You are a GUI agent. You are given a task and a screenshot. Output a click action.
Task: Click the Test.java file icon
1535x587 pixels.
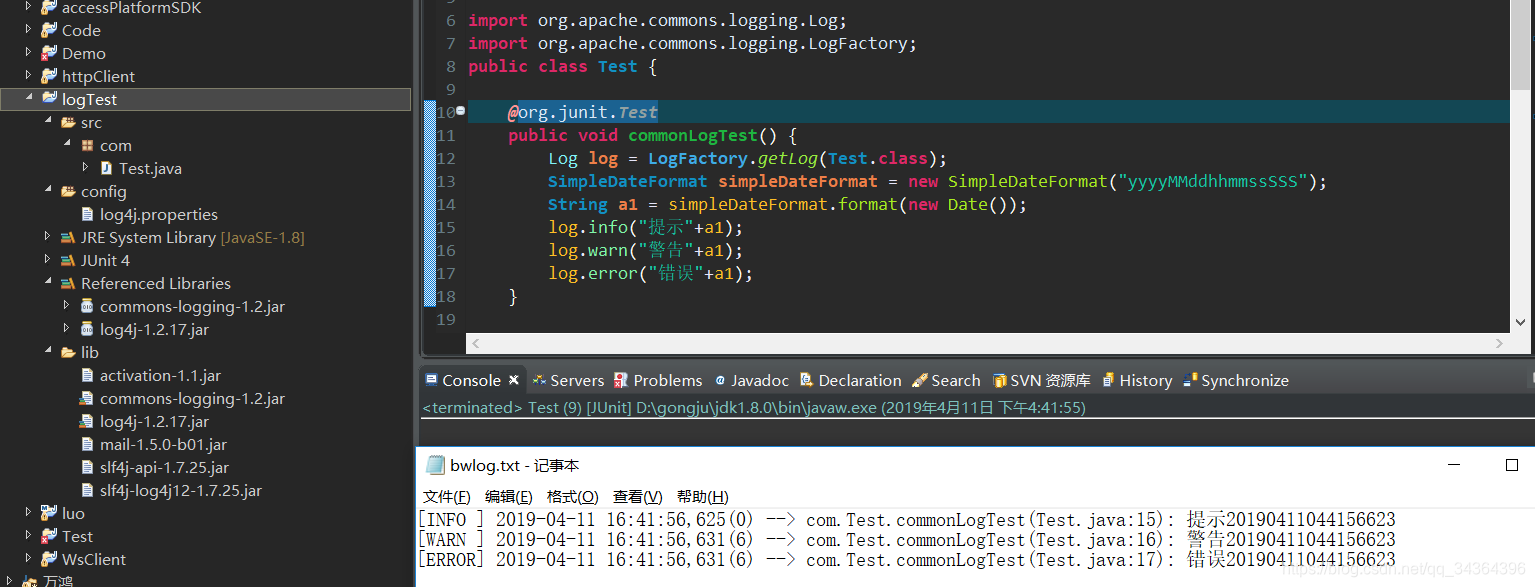click(106, 168)
